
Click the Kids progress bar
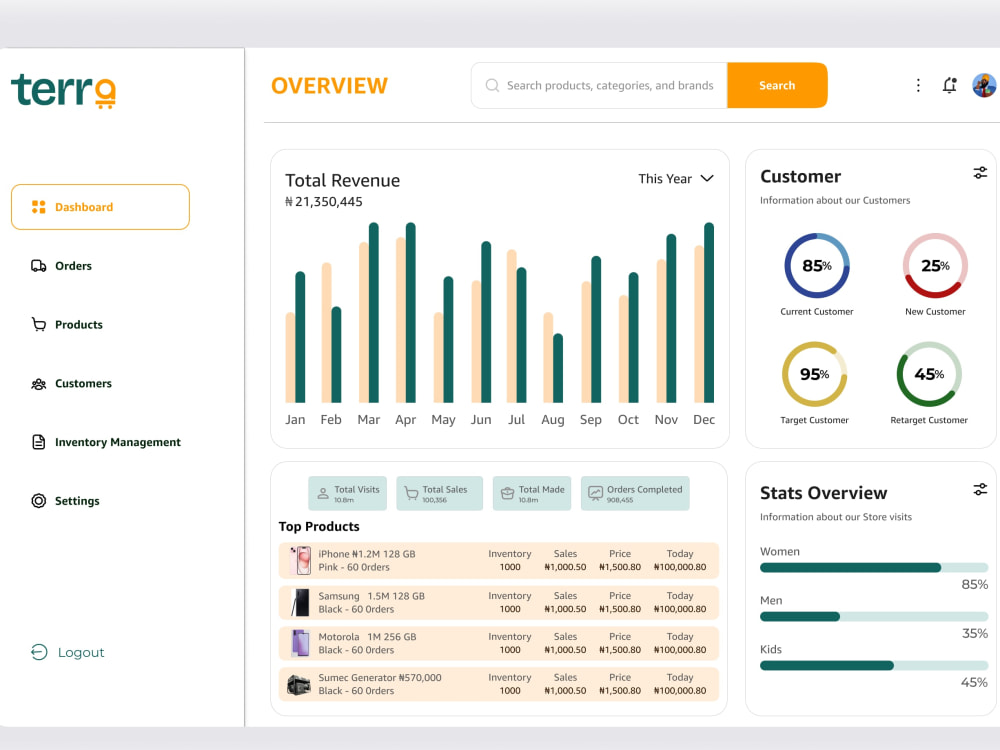[874, 666]
